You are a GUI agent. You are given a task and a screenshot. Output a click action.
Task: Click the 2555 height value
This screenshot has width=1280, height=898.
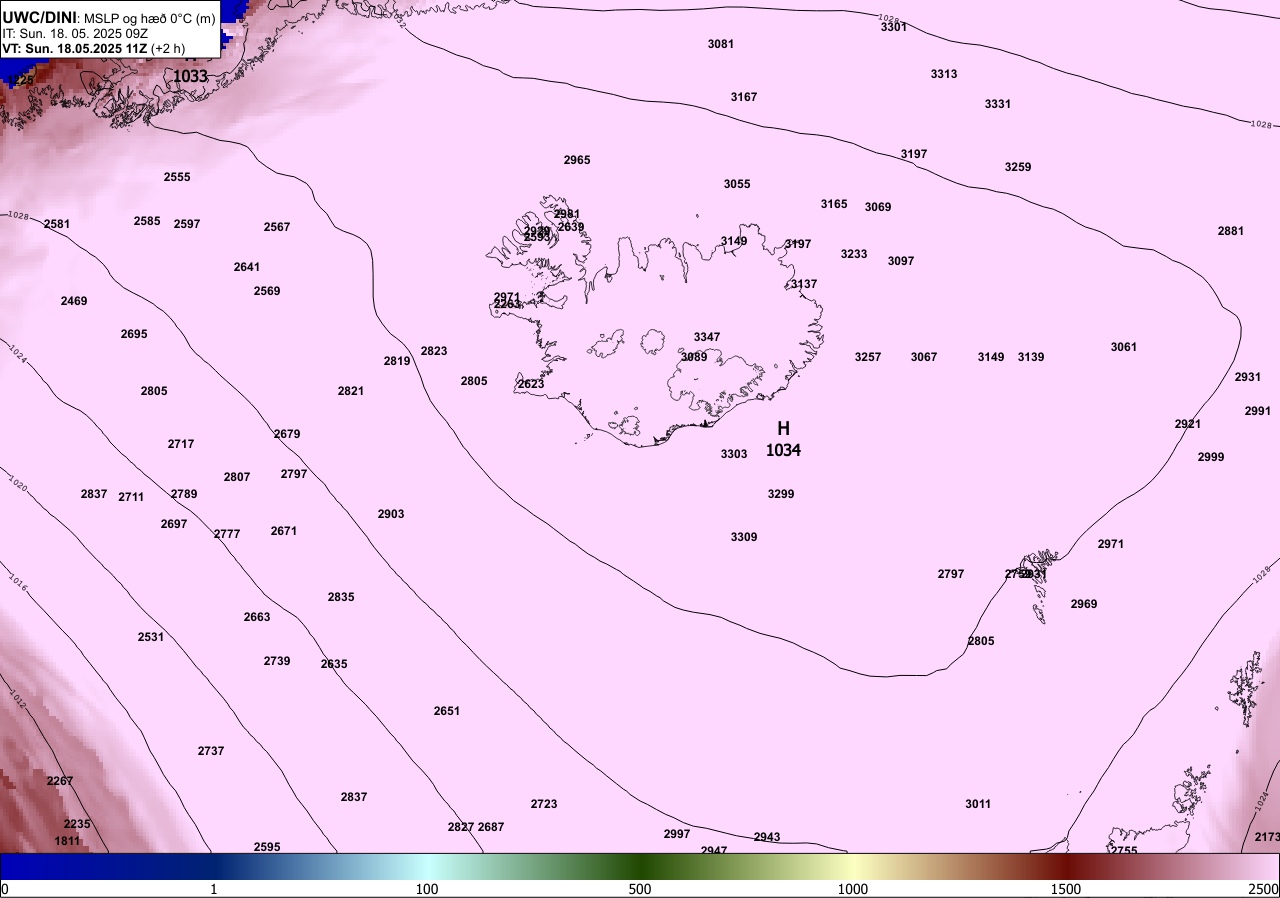coord(177,177)
